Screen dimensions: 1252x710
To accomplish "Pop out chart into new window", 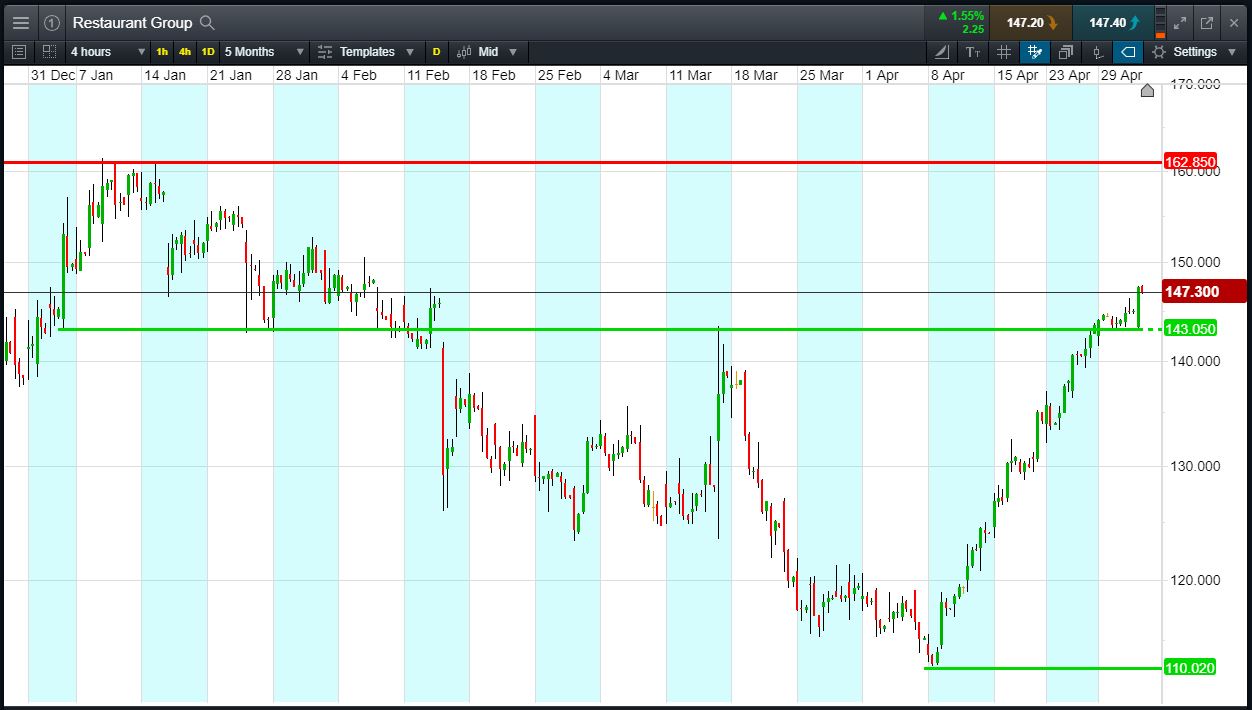I will coord(1207,22).
